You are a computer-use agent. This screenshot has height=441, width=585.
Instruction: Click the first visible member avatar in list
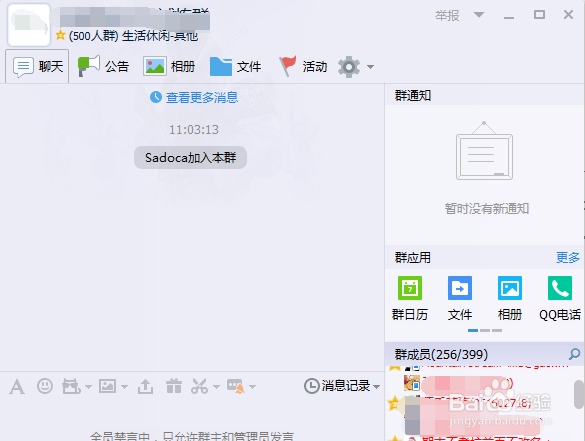(x=412, y=383)
